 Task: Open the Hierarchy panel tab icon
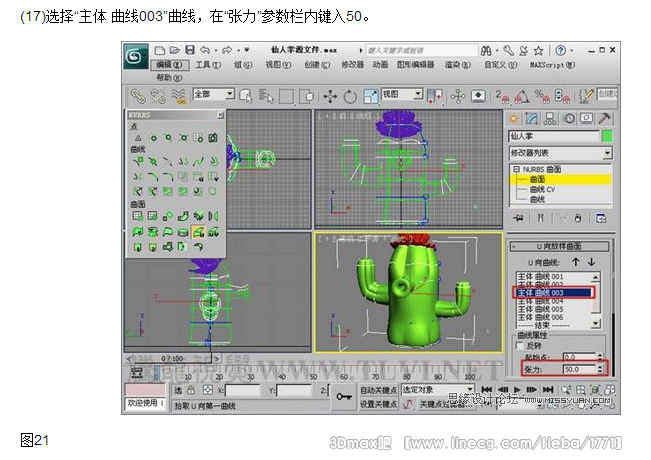[x=550, y=119]
